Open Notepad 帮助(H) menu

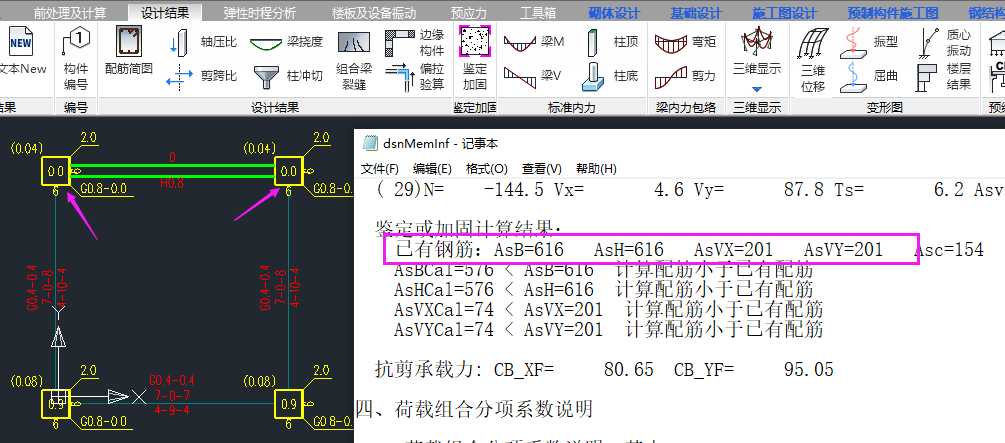click(x=596, y=169)
